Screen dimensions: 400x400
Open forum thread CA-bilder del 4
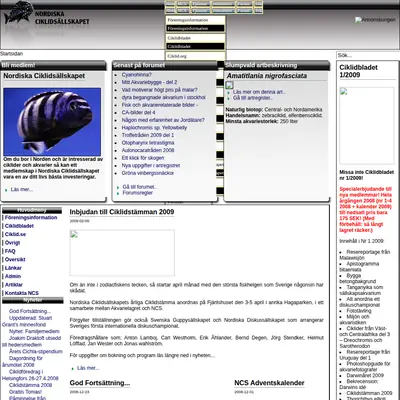coord(138,113)
